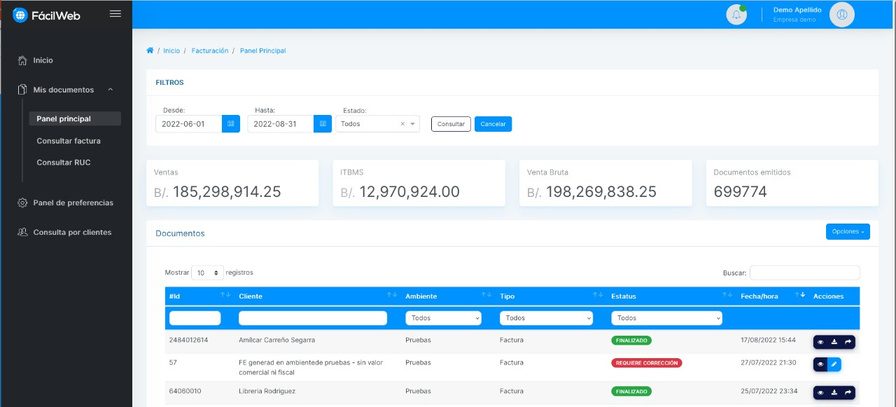Image resolution: width=896 pixels, height=407 pixels.
Task: Open the Desde date calendar picker
Action: click(231, 123)
